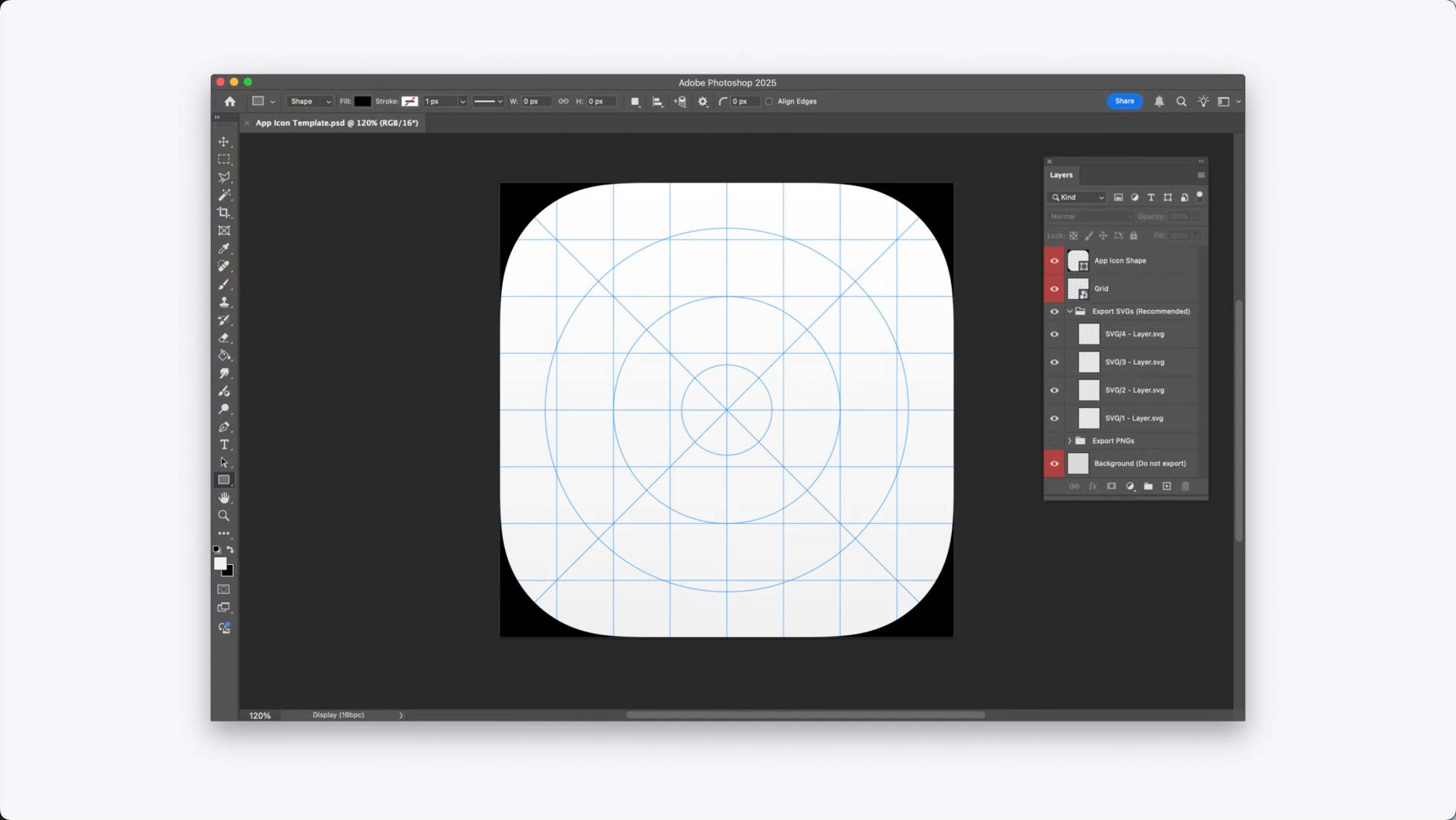
Task: Collapse the Export SVGs (Recommended) group
Action: (1069, 312)
